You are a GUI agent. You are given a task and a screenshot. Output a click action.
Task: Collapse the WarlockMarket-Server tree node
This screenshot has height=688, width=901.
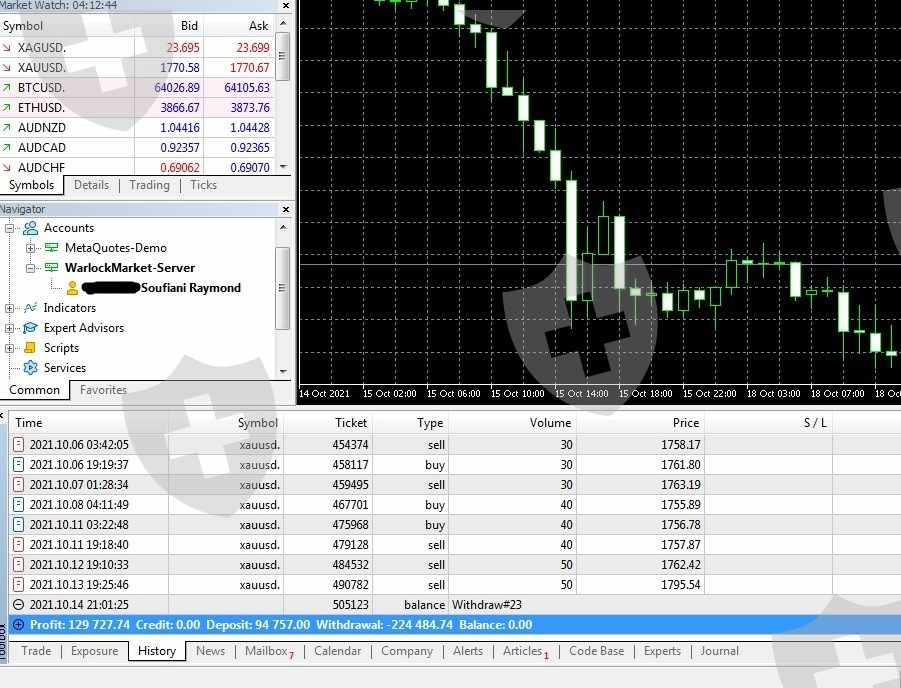click(31, 268)
